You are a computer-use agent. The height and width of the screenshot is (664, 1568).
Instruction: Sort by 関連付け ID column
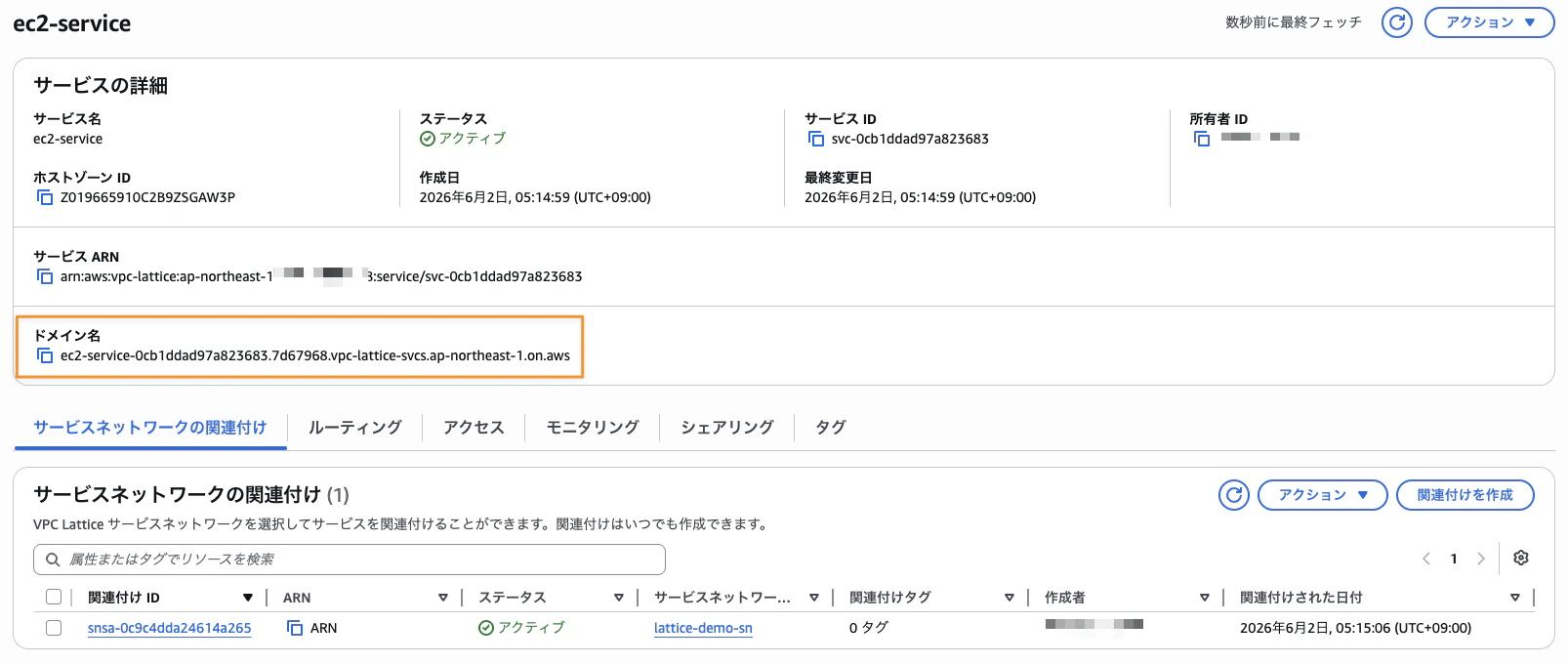tap(248, 598)
